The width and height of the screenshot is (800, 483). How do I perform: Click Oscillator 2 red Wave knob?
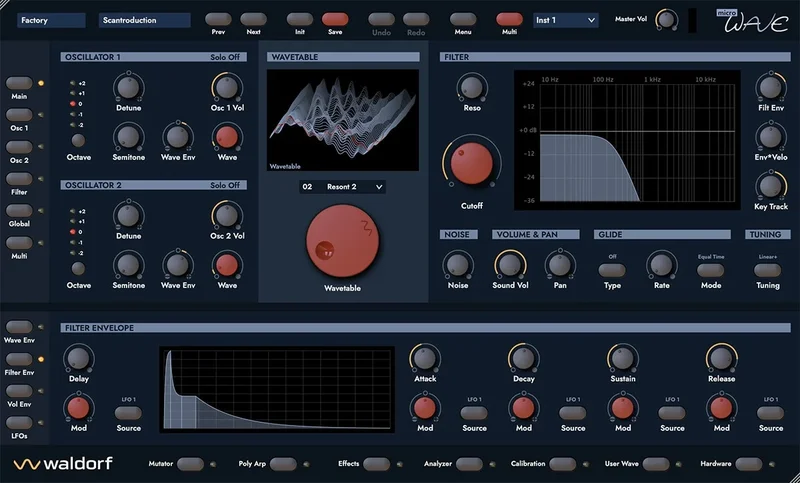coord(227,265)
